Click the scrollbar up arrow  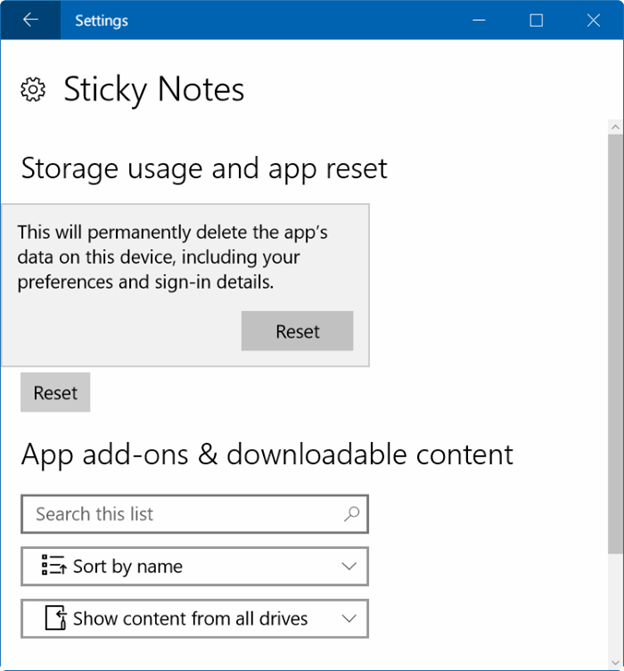coord(615,127)
